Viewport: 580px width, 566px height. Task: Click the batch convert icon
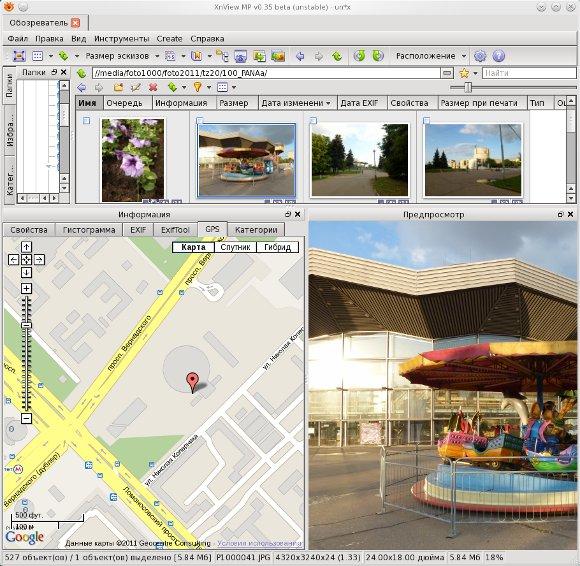pyautogui.click(x=259, y=56)
